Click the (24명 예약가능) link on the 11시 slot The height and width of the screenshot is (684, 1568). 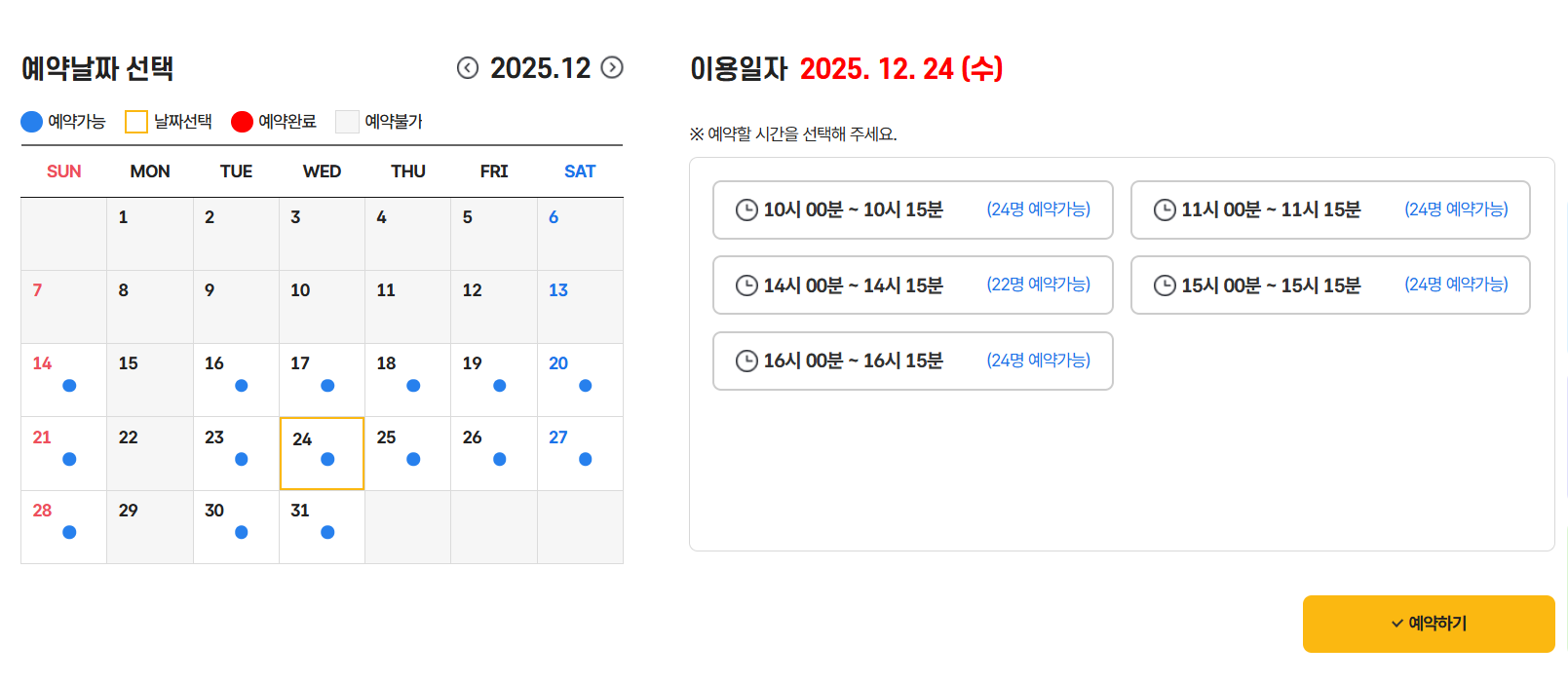tap(1455, 209)
